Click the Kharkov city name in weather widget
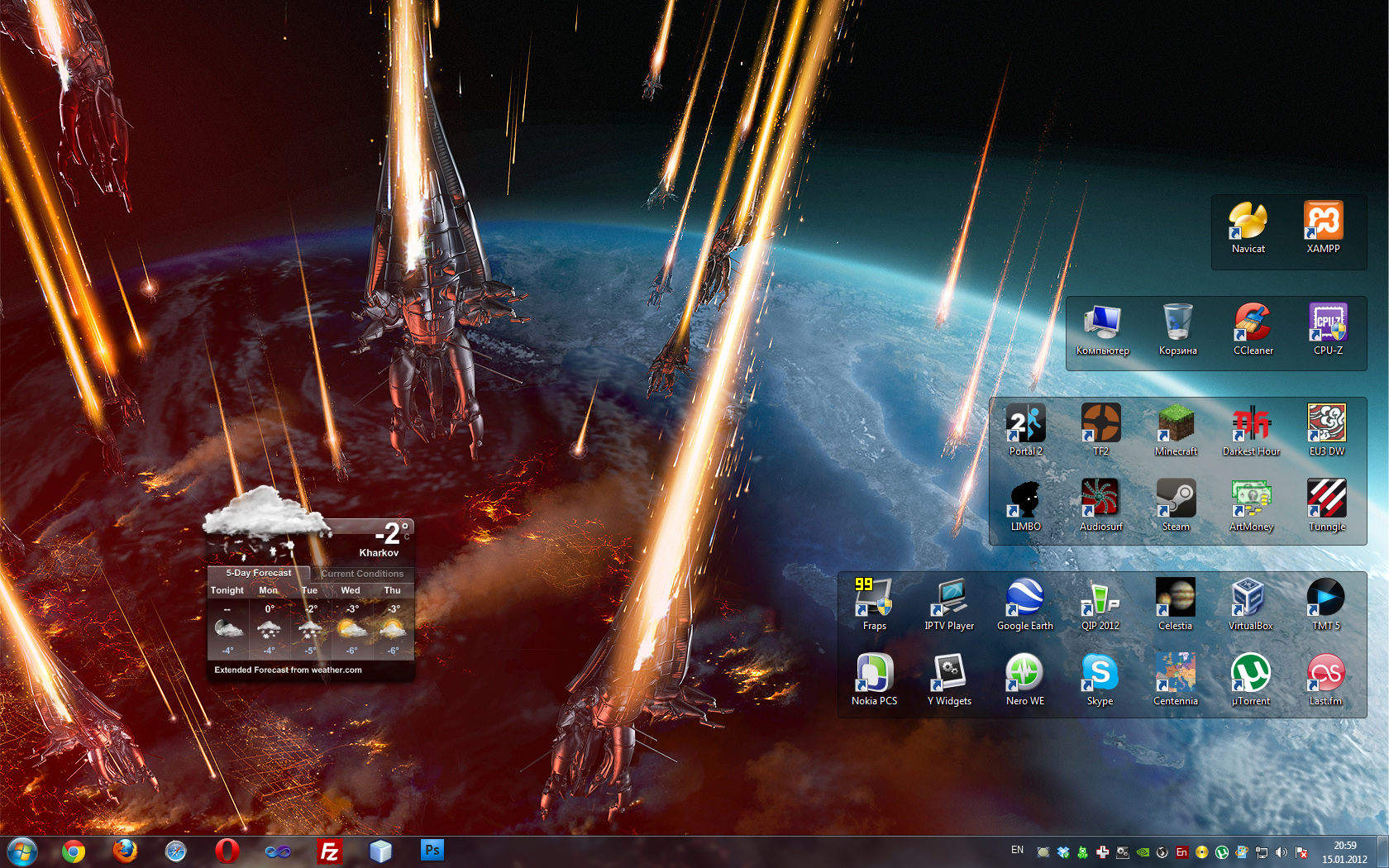 379,553
